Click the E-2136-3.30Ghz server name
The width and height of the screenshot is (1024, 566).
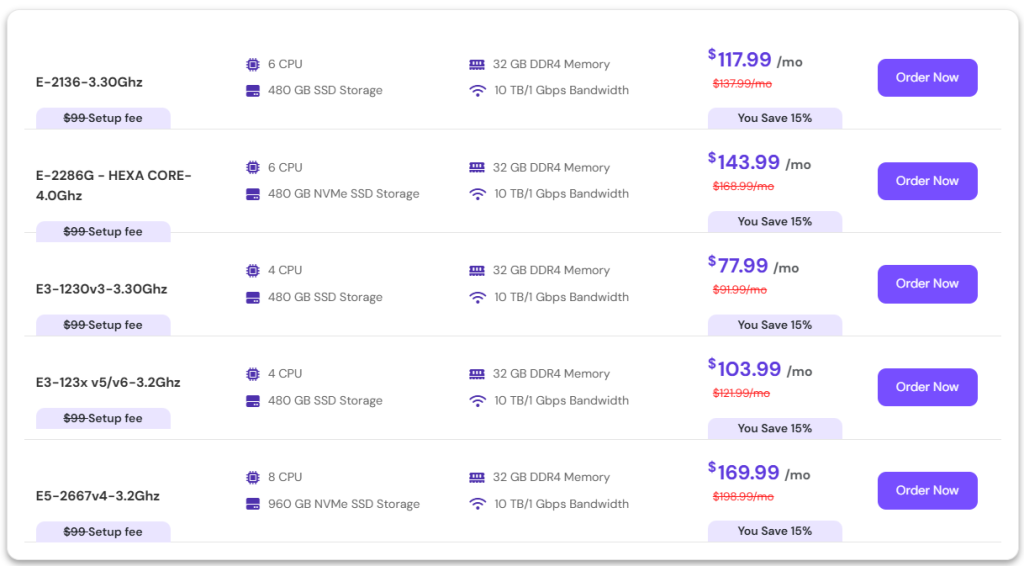tap(89, 82)
